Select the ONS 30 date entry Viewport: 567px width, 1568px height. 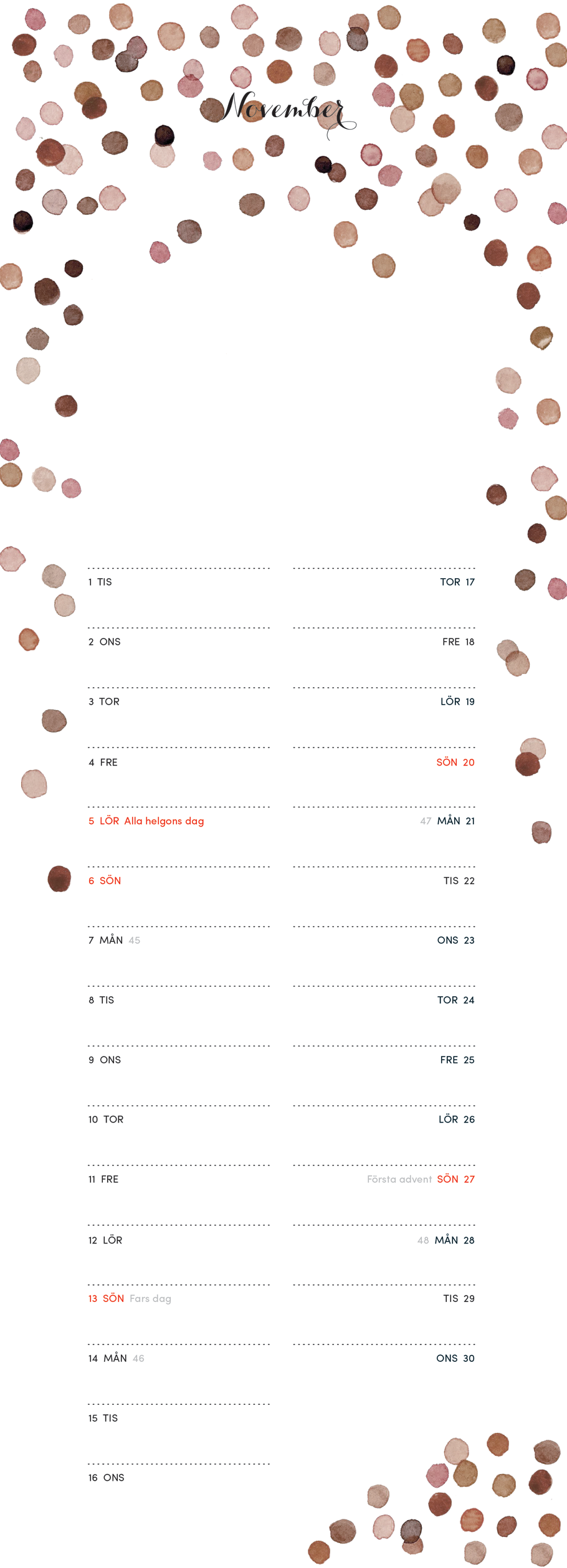point(455,1359)
